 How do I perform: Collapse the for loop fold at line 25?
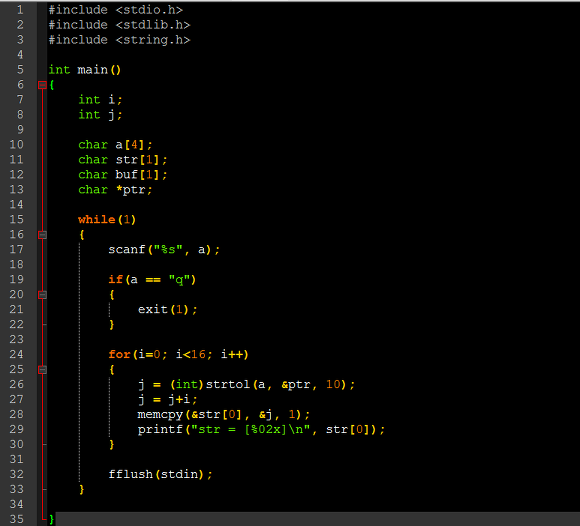click(42, 369)
